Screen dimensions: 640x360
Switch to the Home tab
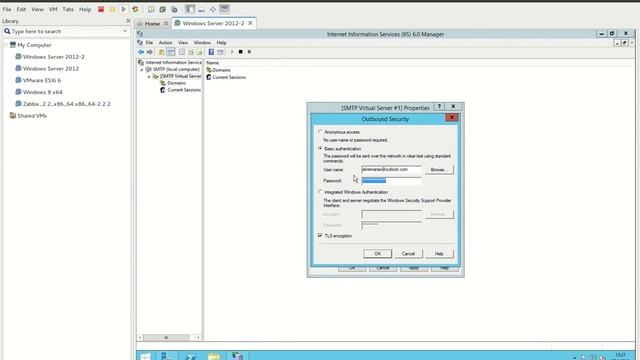(152, 24)
